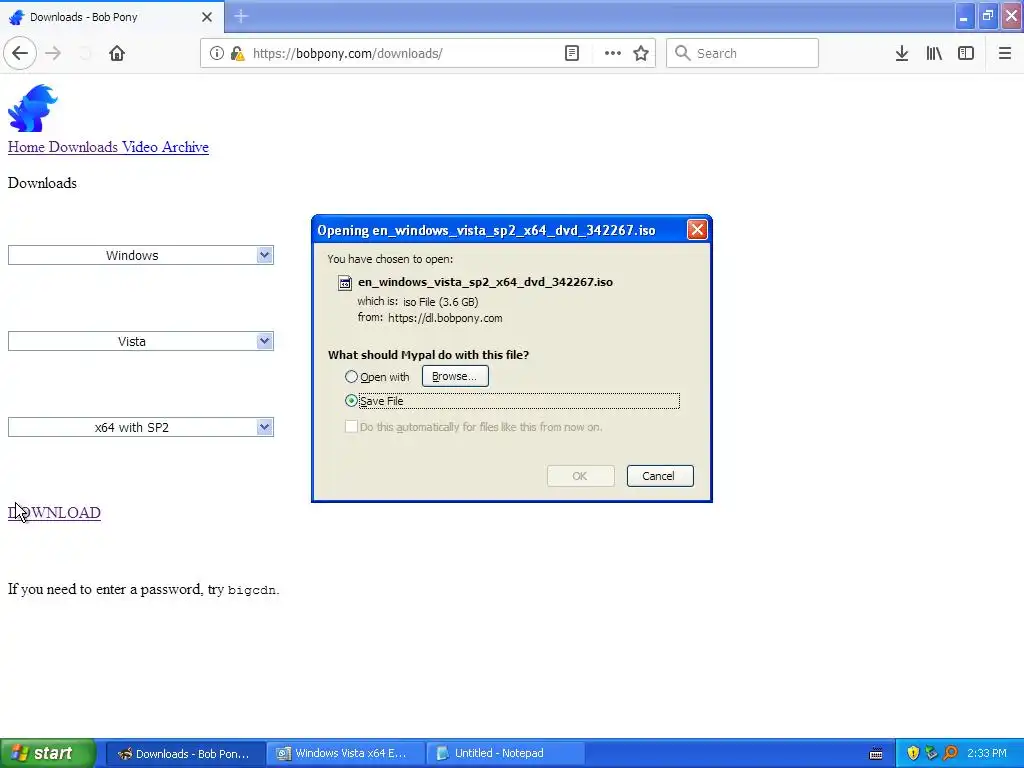The width and height of the screenshot is (1024, 768).
Task: Open the downloads arrow panel in toolbar
Action: click(901, 53)
